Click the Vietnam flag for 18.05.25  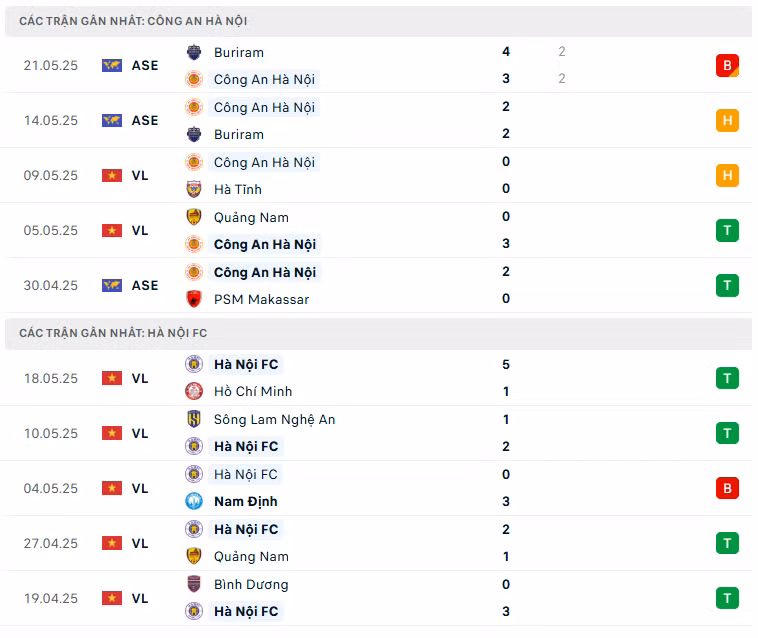click(x=112, y=378)
